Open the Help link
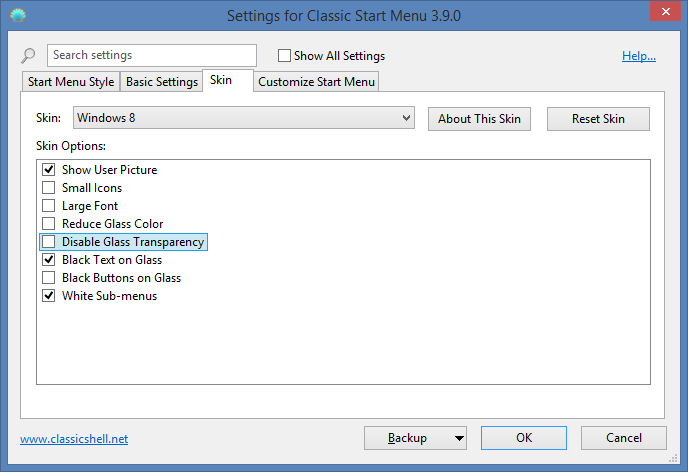The image size is (688, 472). point(639,56)
